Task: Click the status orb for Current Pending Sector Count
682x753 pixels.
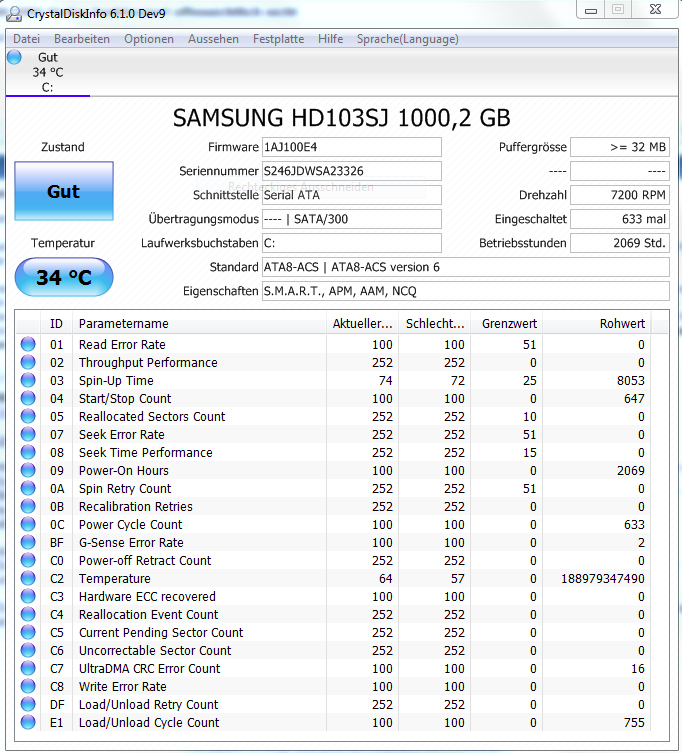Action: (x=28, y=632)
